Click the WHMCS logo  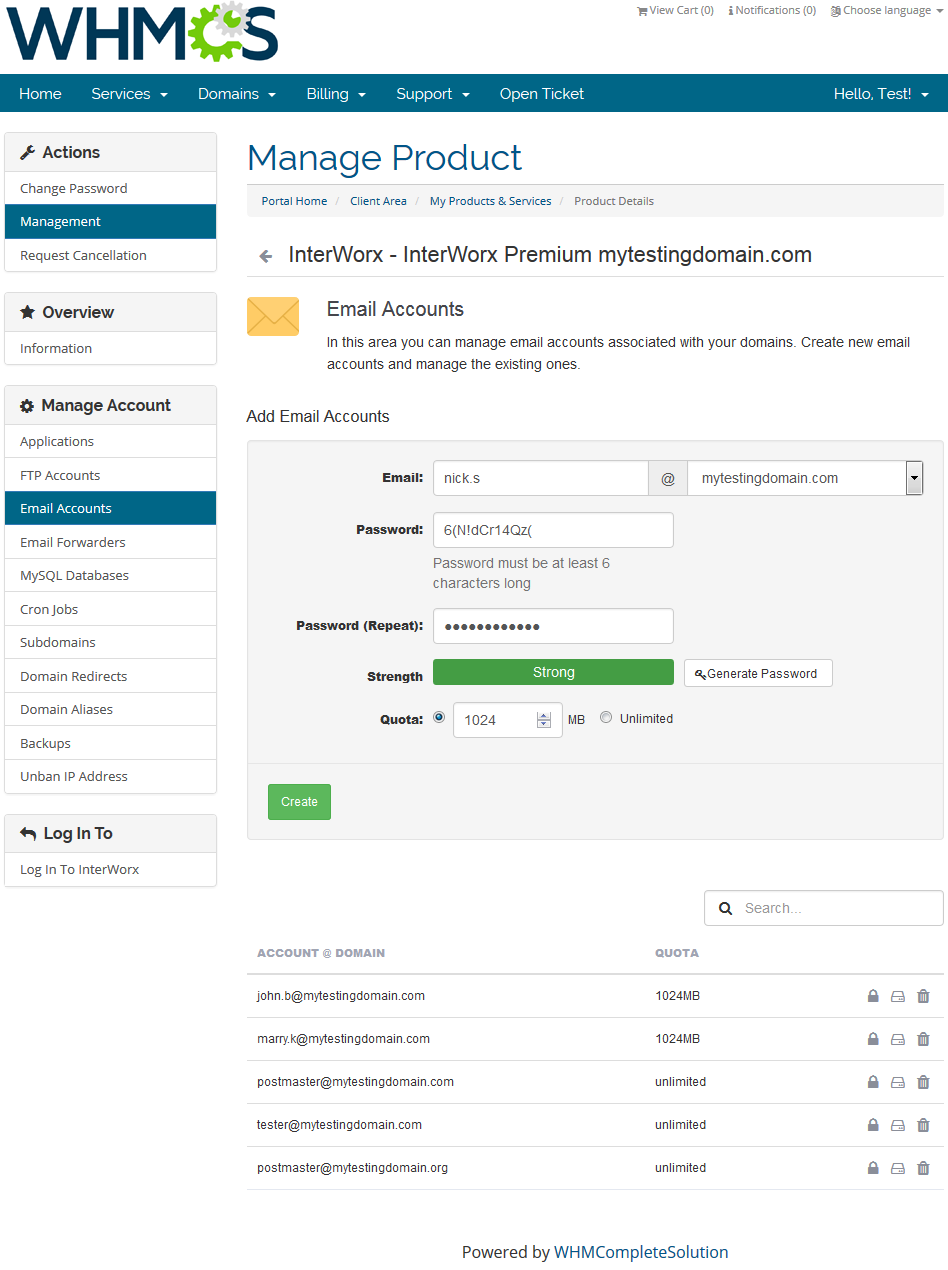pos(142,32)
